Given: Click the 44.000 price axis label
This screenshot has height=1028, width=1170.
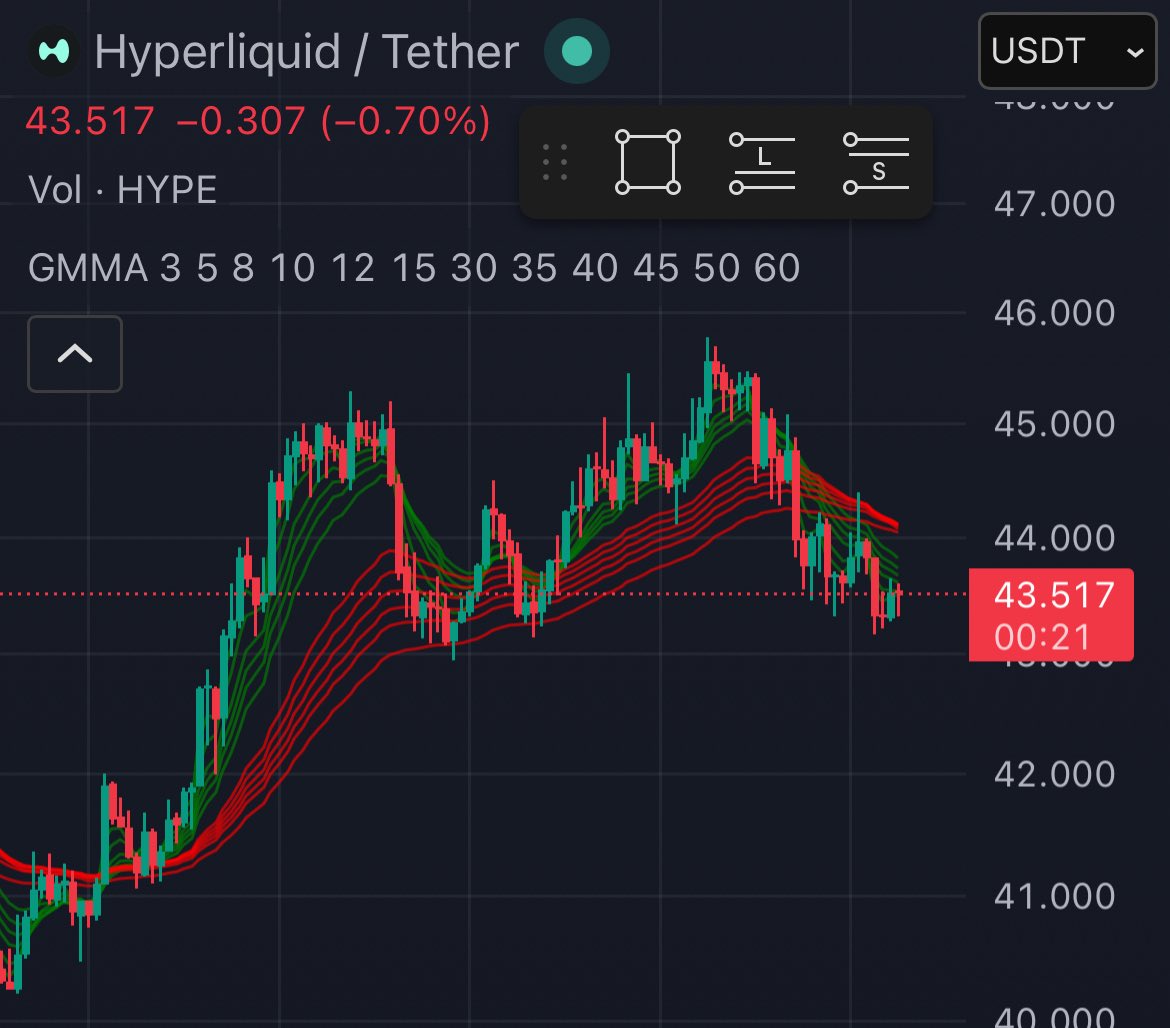Looking at the screenshot, I should [x=1054, y=538].
